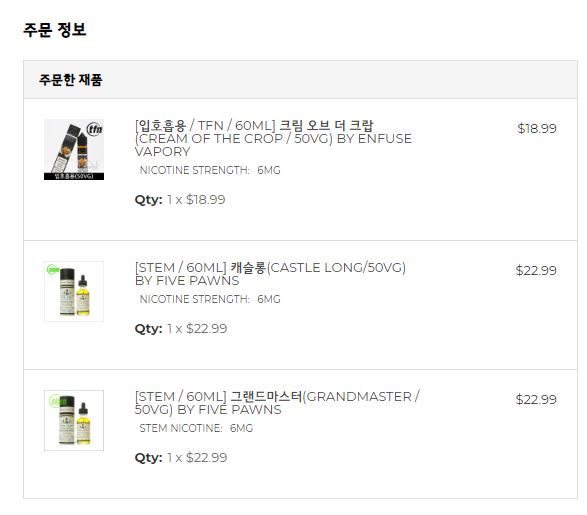This screenshot has width=587, height=515.
Task: Click the green stem badge on Castle Long image
Action: pyautogui.click(x=53, y=269)
